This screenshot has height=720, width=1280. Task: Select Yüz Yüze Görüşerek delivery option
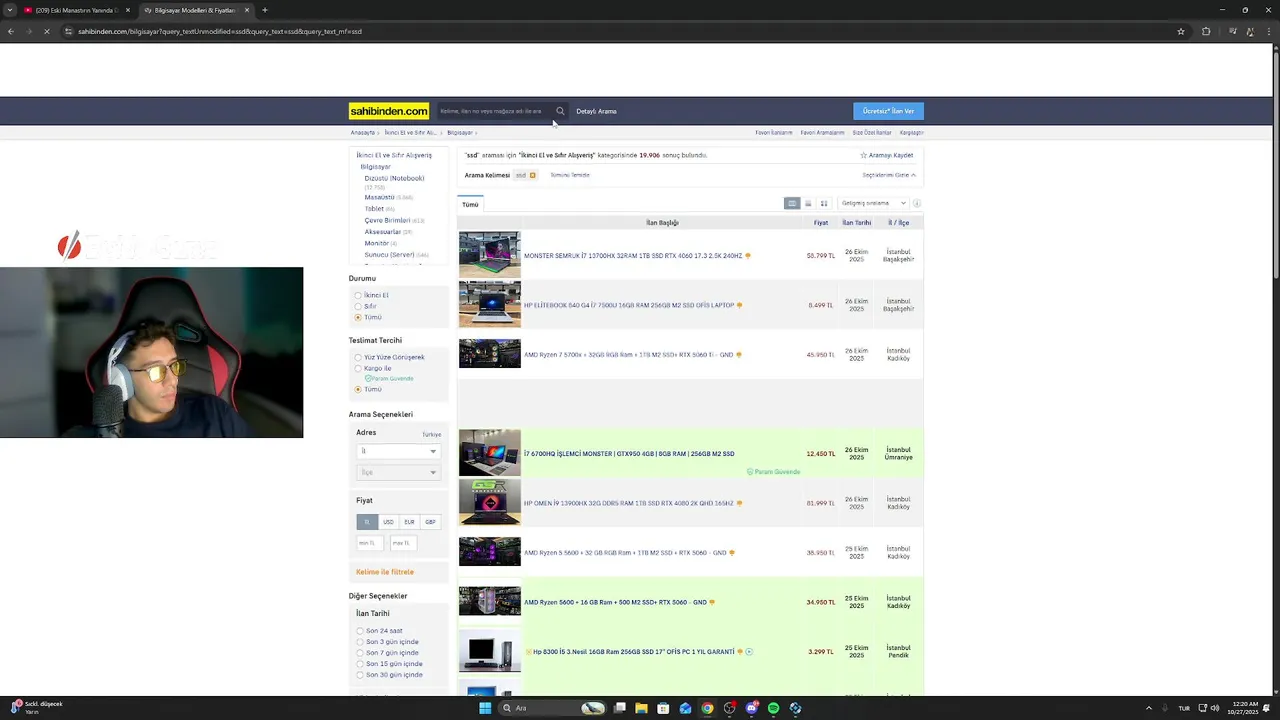point(358,357)
